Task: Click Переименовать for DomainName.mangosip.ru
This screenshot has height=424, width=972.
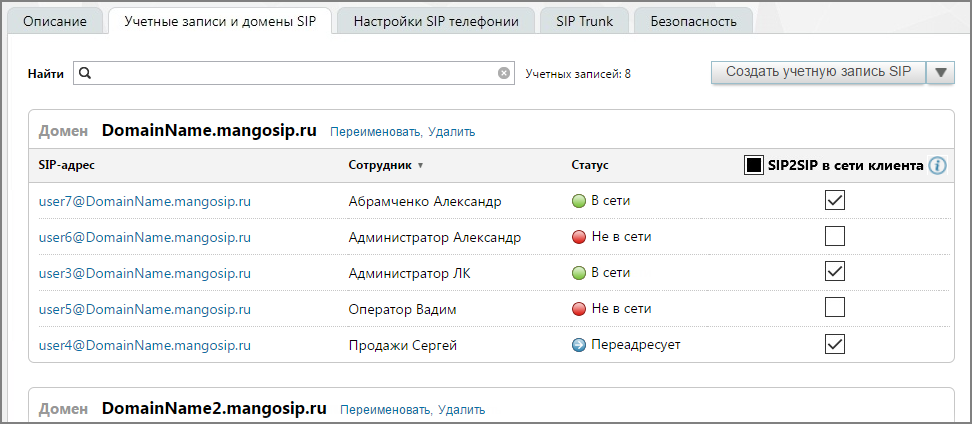Action: 376,131
